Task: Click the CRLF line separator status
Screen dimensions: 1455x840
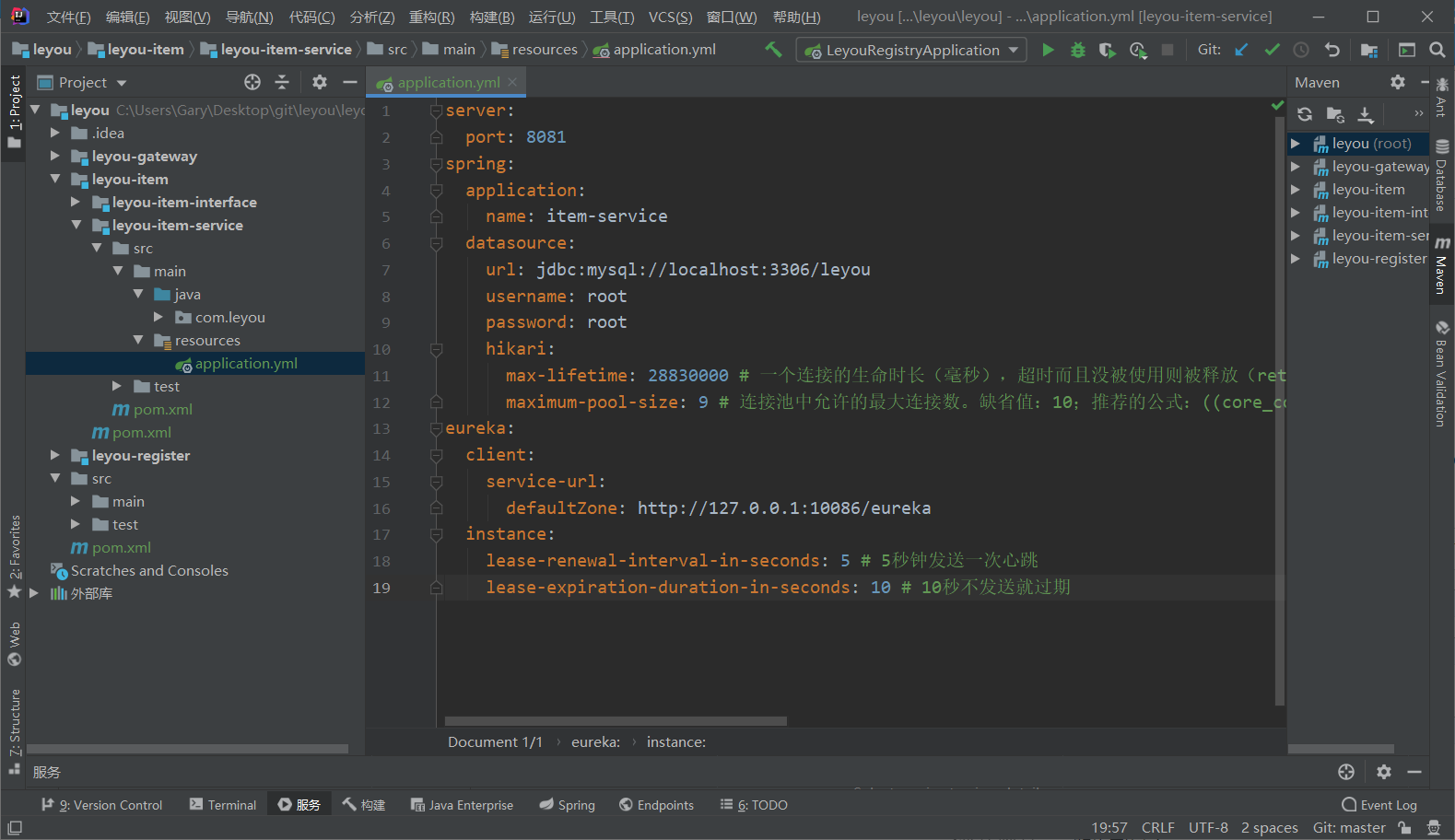Action: [x=1157, y=828]
